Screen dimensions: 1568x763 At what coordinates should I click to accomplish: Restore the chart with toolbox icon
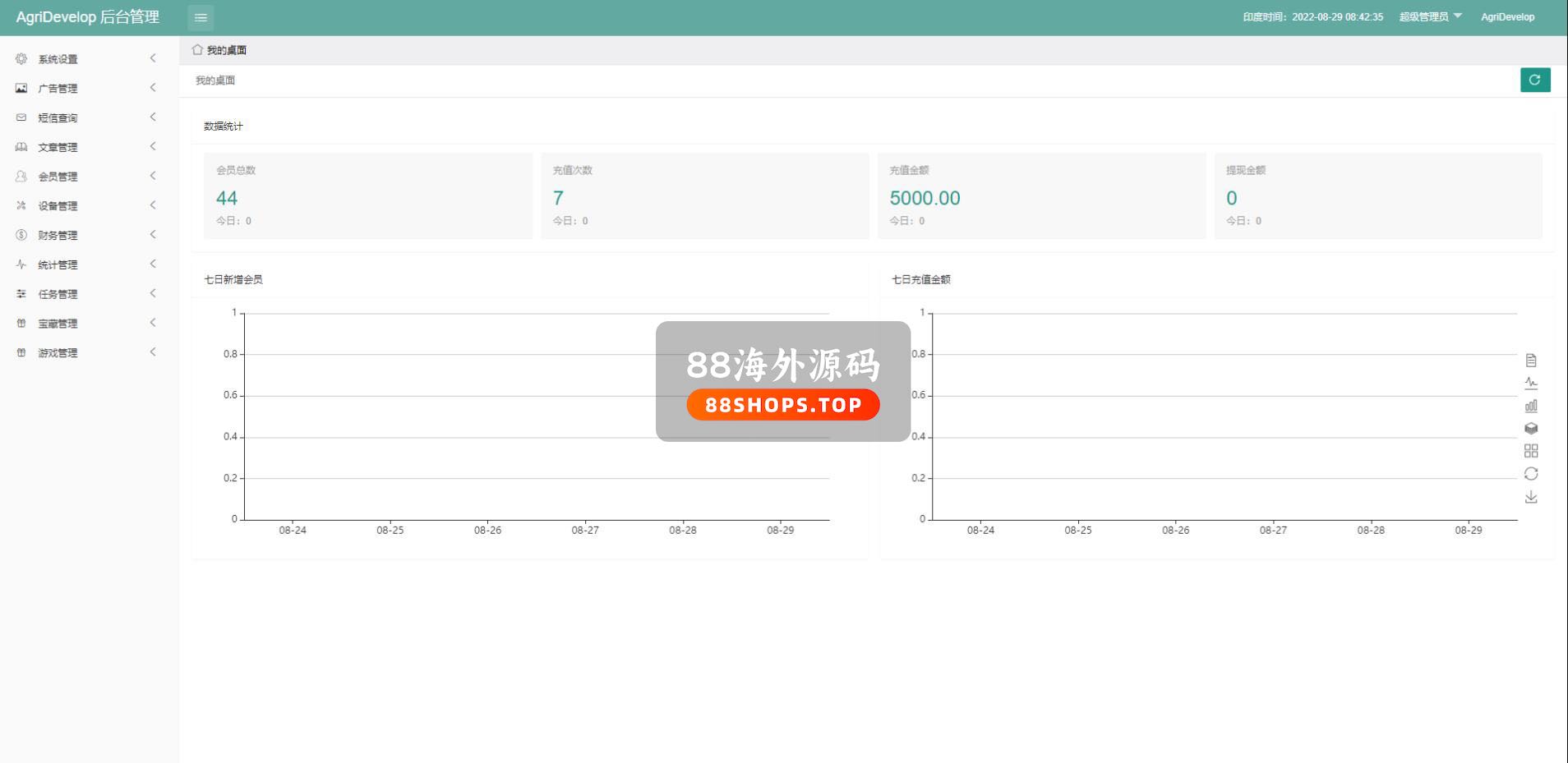tap(1530, 474)
